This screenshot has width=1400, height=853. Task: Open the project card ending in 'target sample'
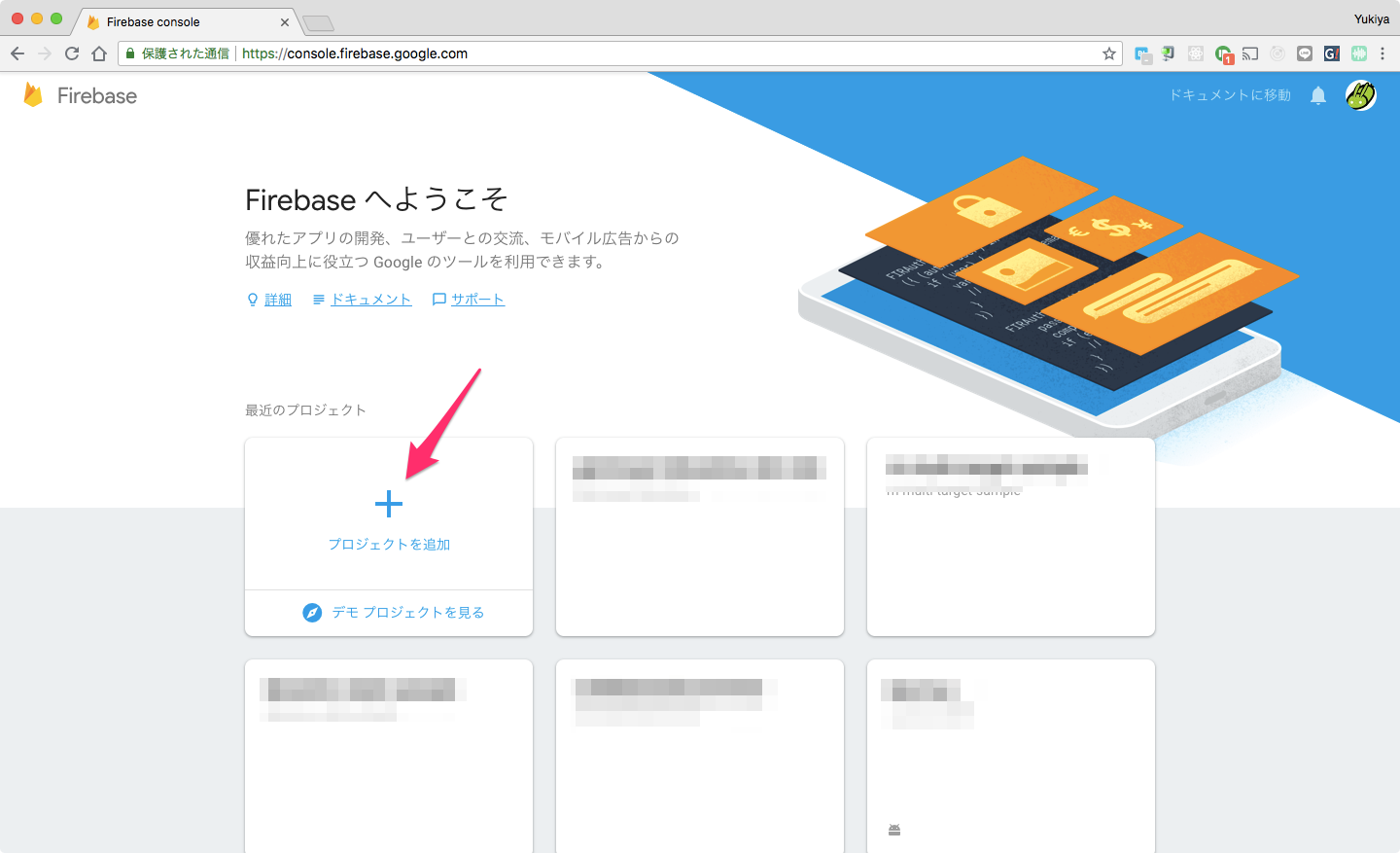[x=1011, y=537]
